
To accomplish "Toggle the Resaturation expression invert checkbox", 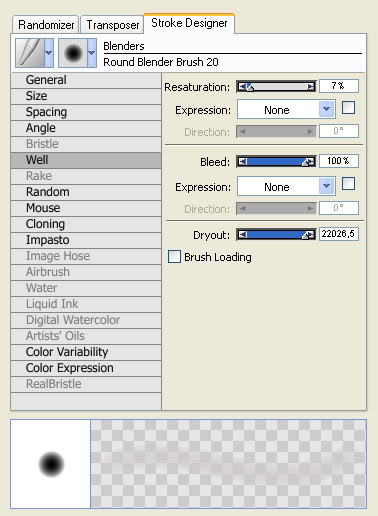I will click(348, 108).
